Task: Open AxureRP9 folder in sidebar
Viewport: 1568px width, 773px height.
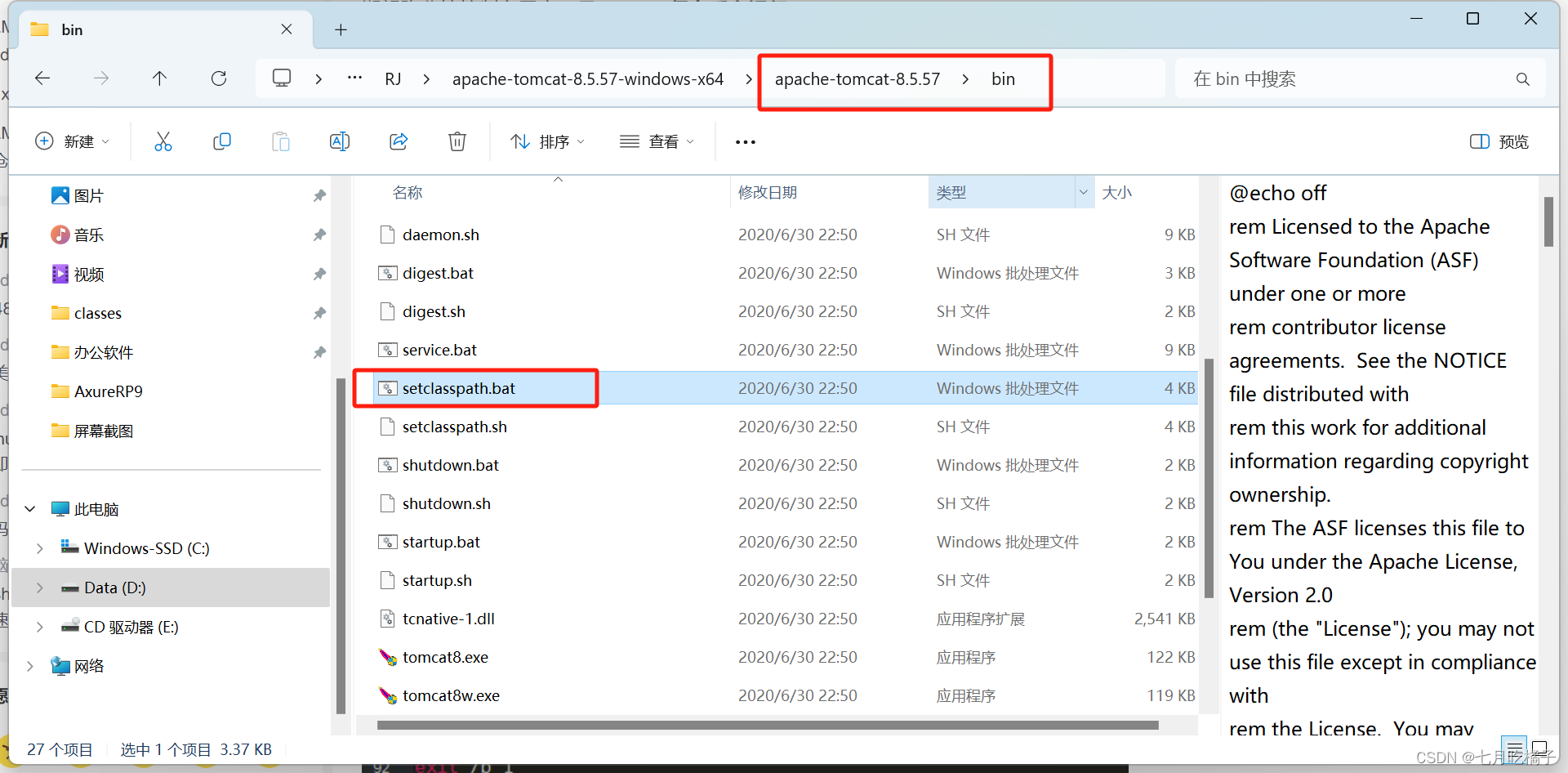Action: click(x=108, y=391)
